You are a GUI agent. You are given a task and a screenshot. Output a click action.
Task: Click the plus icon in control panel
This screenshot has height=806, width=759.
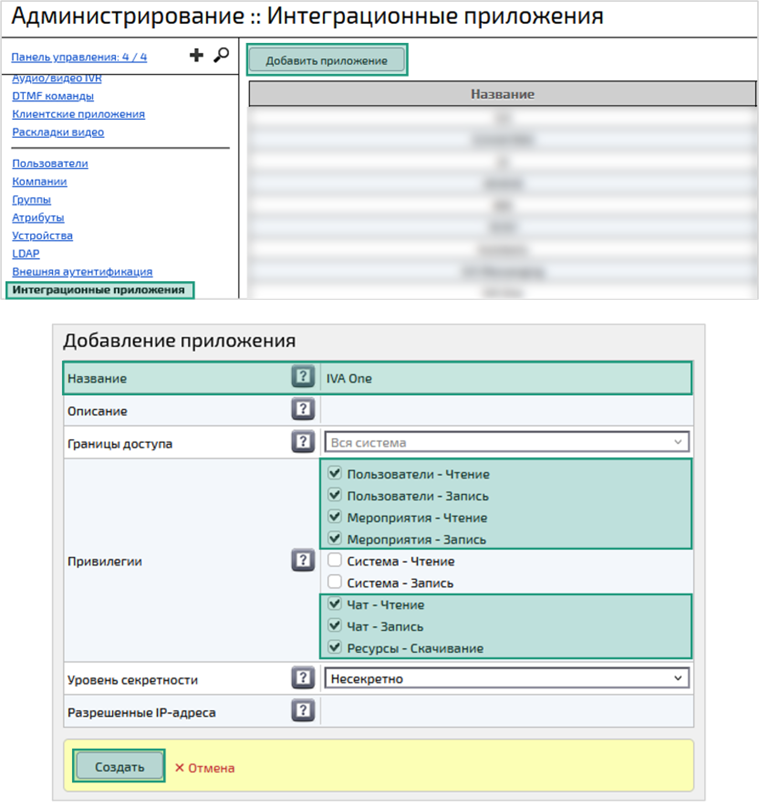(x=197, y=56)
